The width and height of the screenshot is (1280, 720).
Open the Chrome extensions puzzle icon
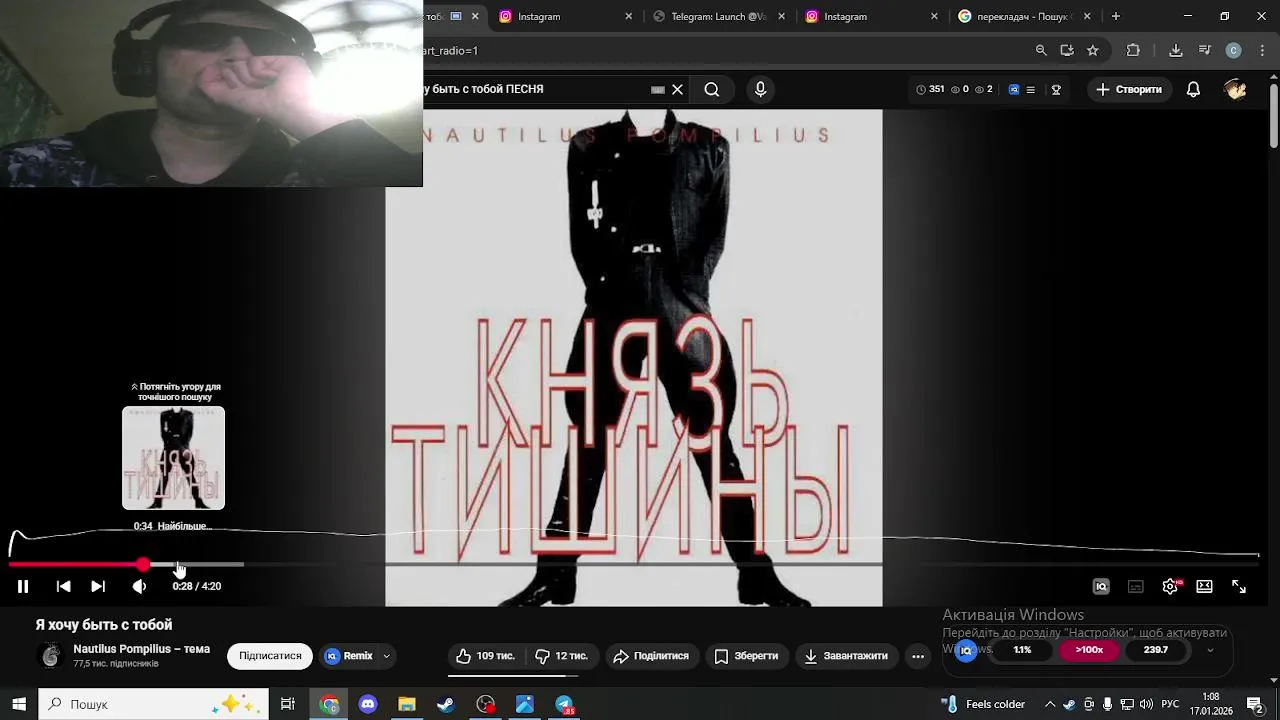(x=1133, y=50)
